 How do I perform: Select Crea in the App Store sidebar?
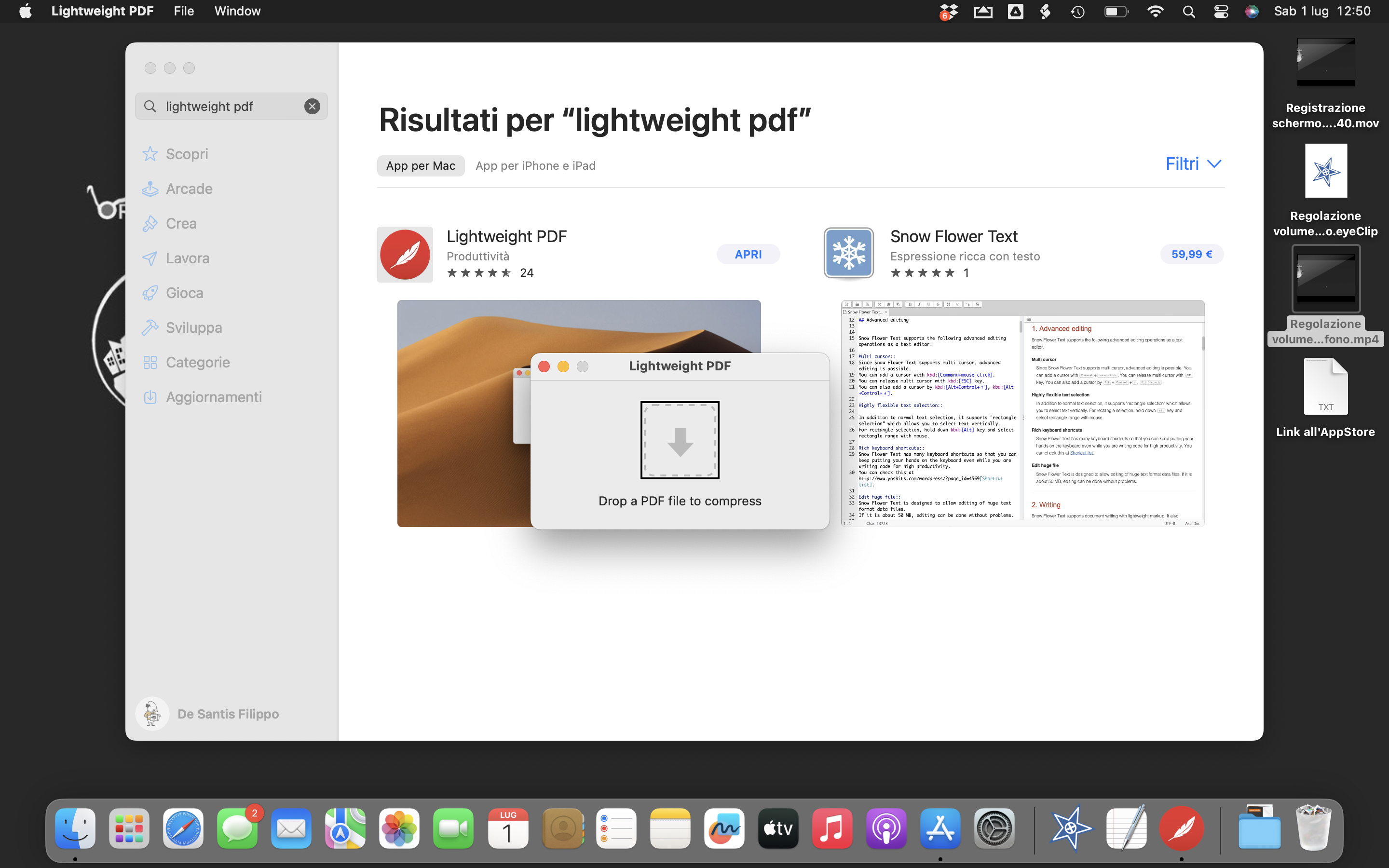pyautogui.click(x=169, y=223)
